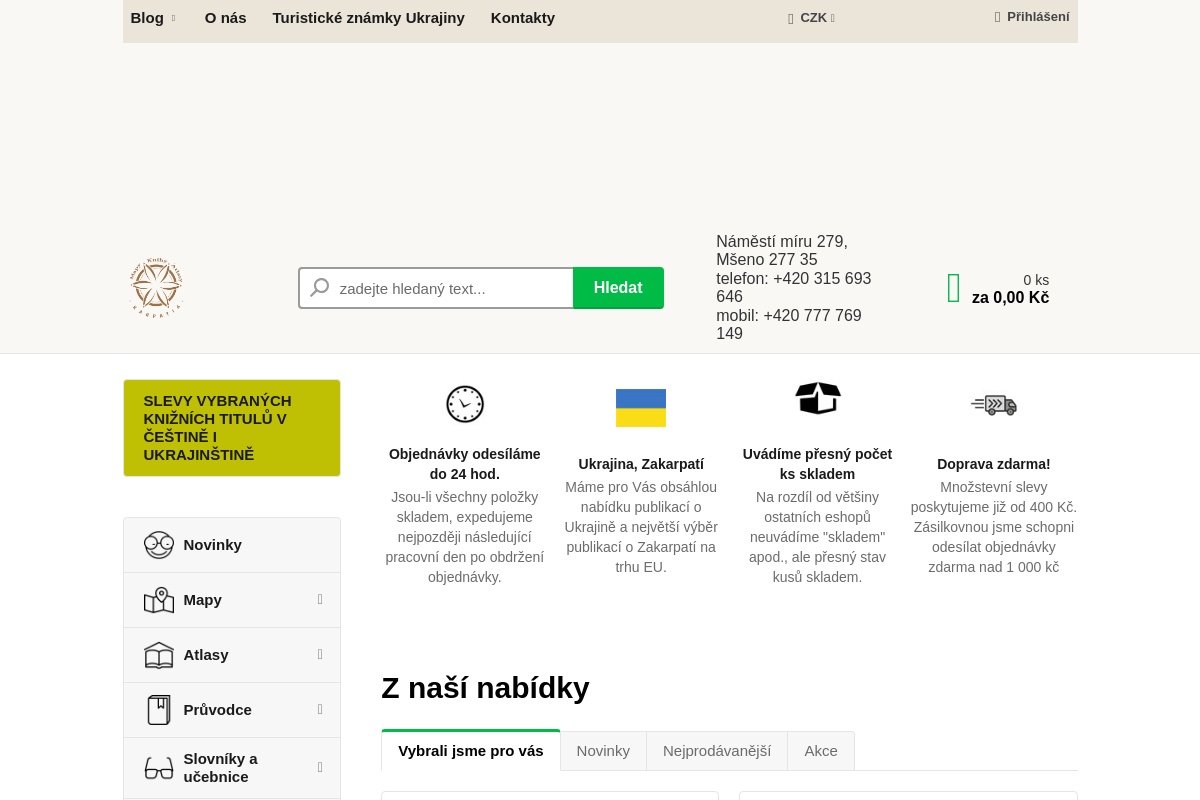
Task: Expand the Mapy submenu chevron
Action: click(320, 599)
